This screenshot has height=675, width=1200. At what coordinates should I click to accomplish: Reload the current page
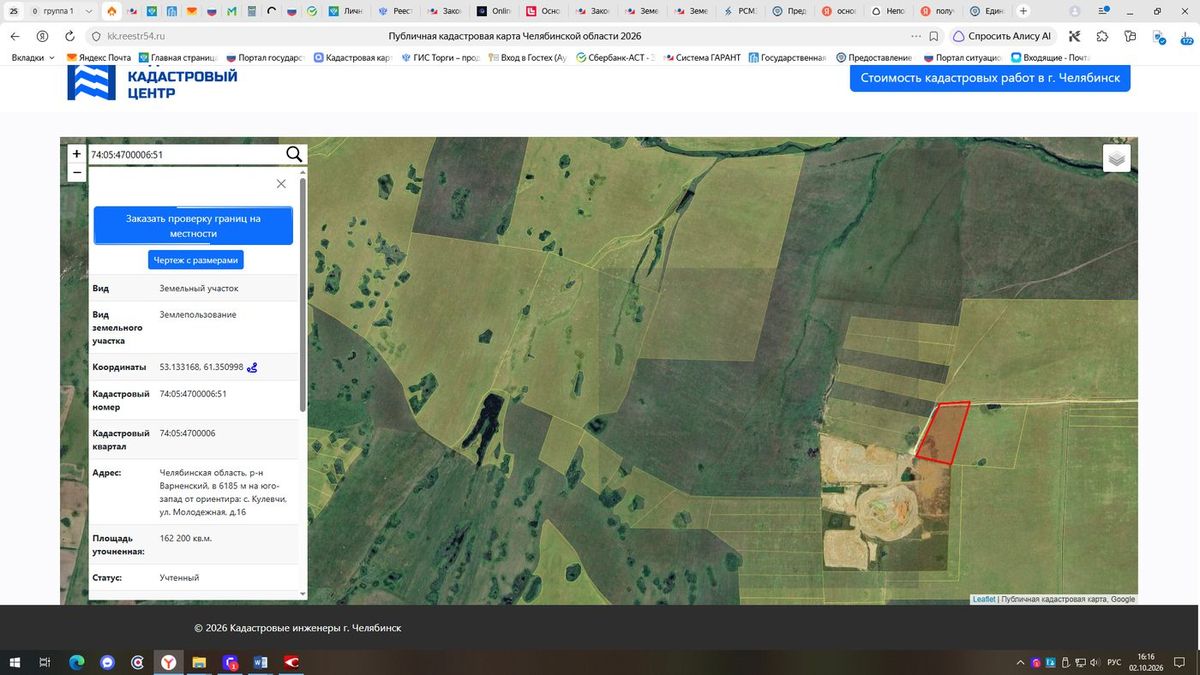pyautogui.click(x=68, y=36)
